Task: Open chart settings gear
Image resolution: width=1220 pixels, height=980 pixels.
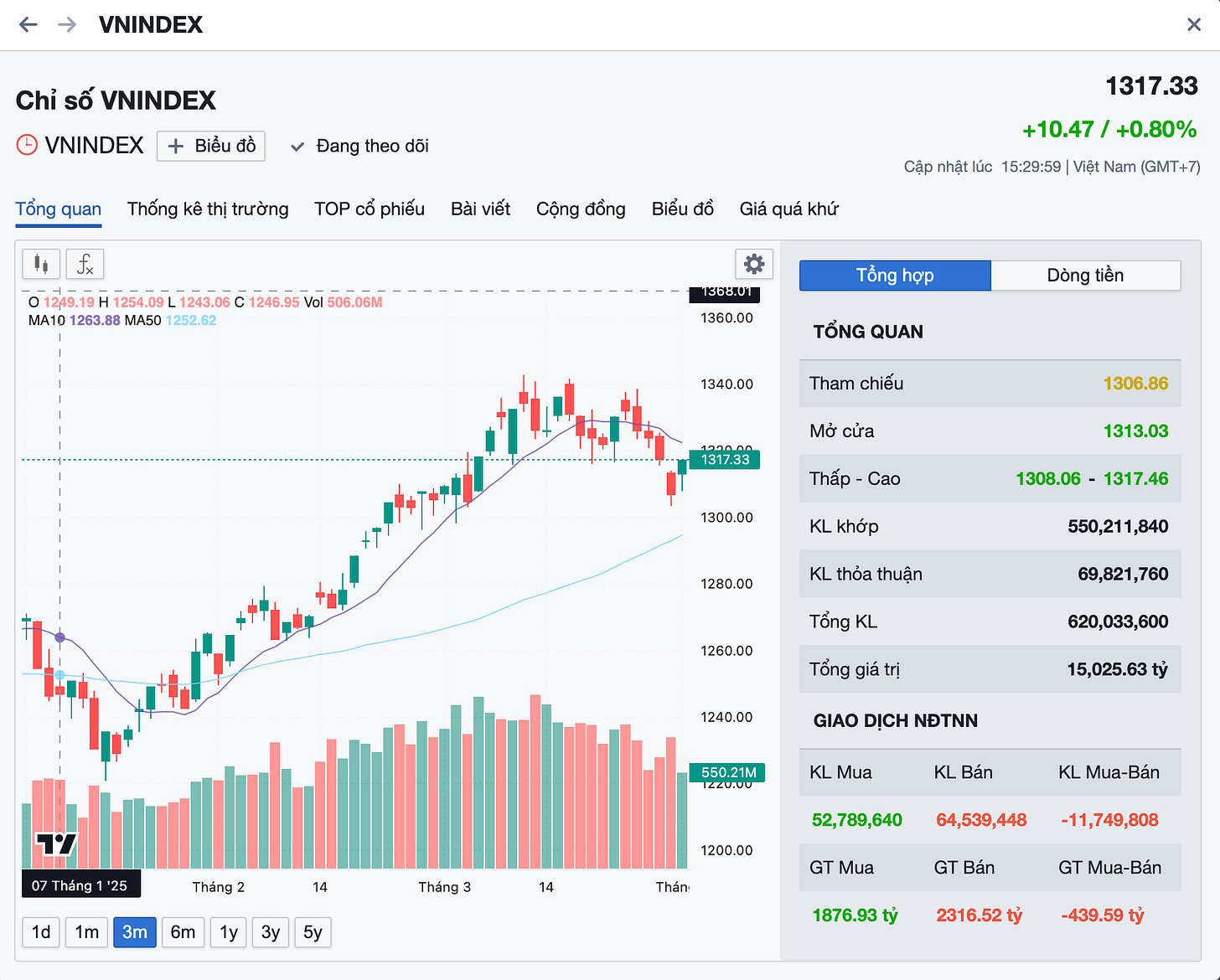Action: [754, 265]
